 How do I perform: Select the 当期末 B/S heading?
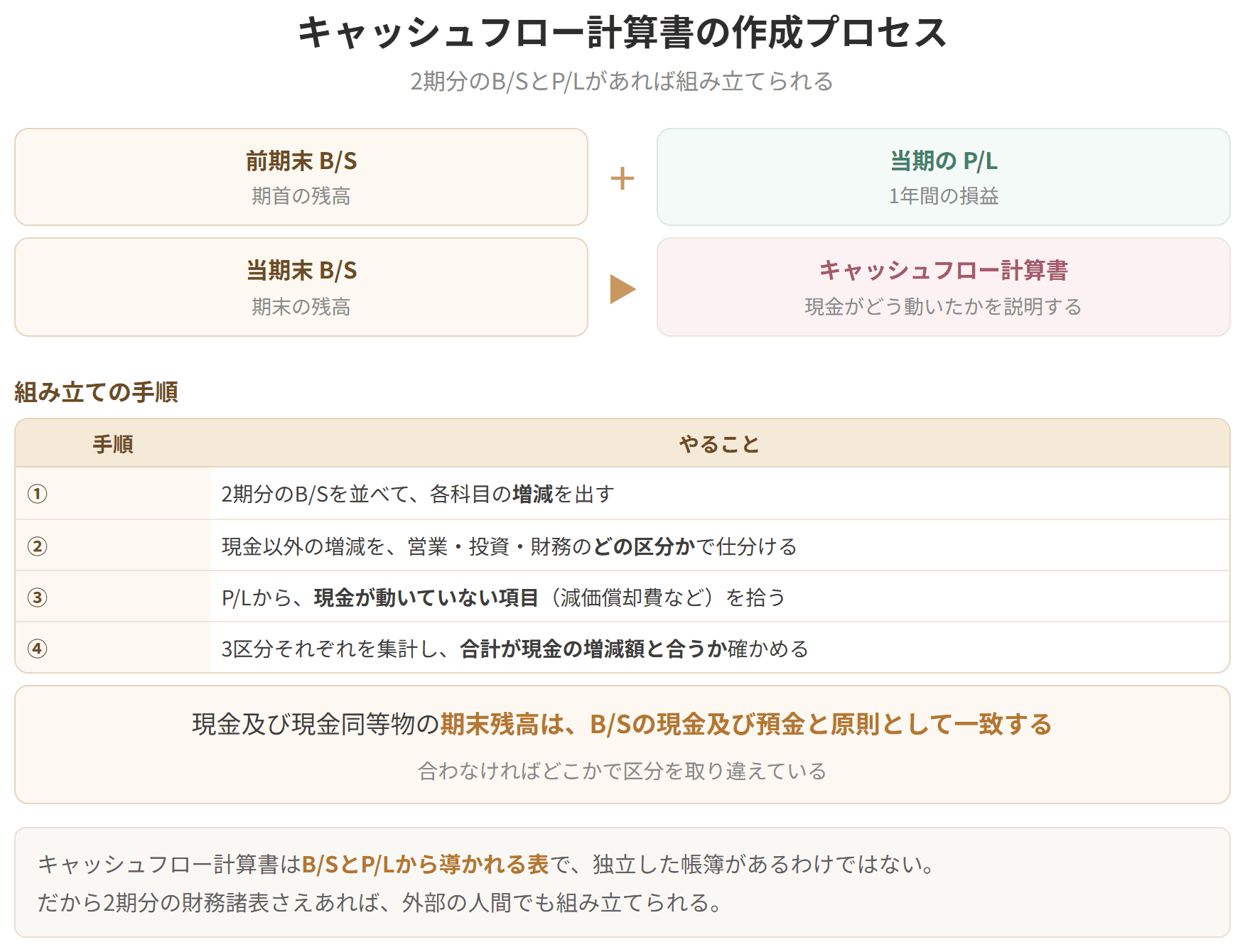301,271
